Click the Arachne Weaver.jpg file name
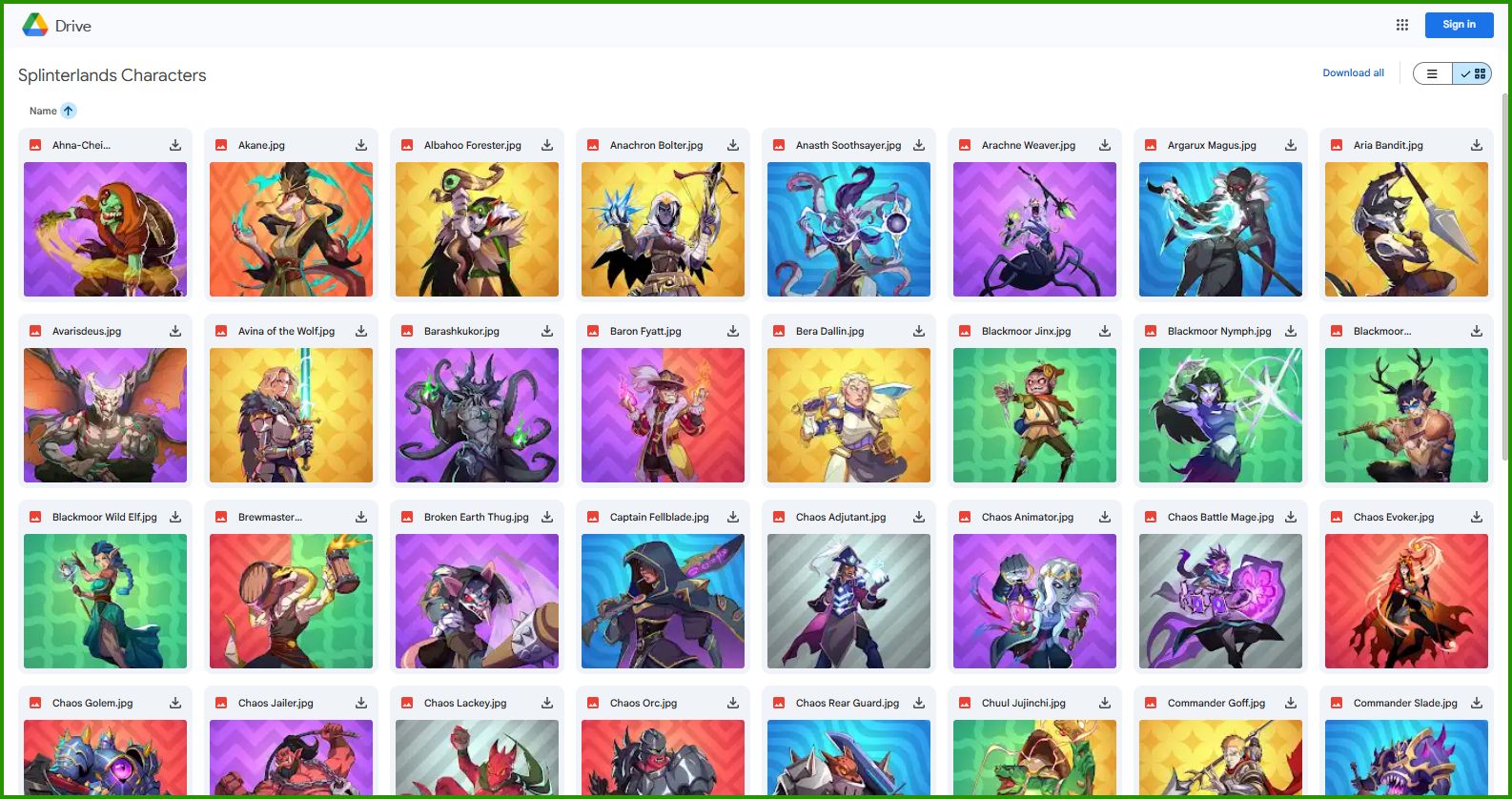1512x799 pixels. tap(1029, 145)
